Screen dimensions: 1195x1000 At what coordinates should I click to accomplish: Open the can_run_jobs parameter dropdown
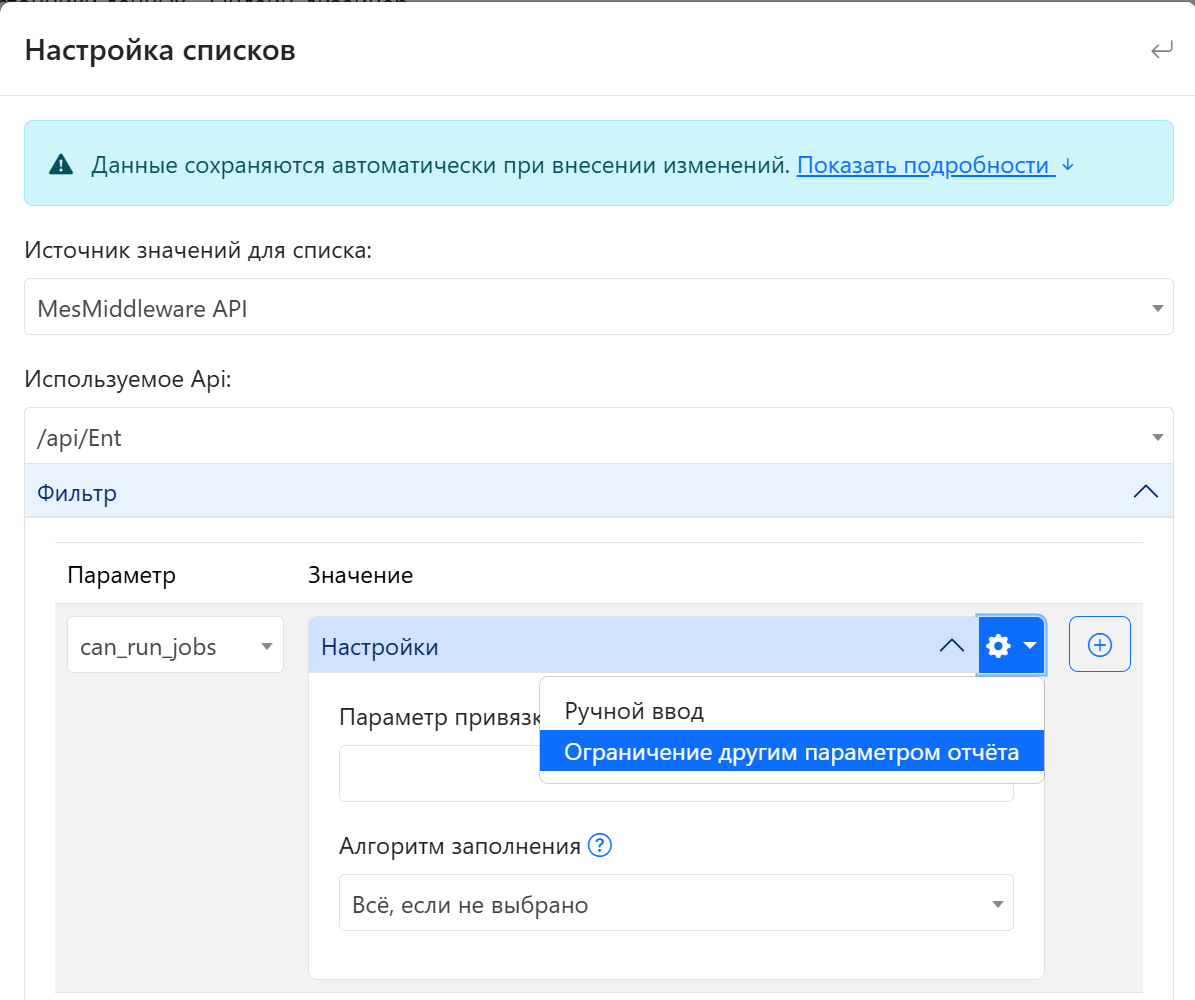(x=175, y=647)
